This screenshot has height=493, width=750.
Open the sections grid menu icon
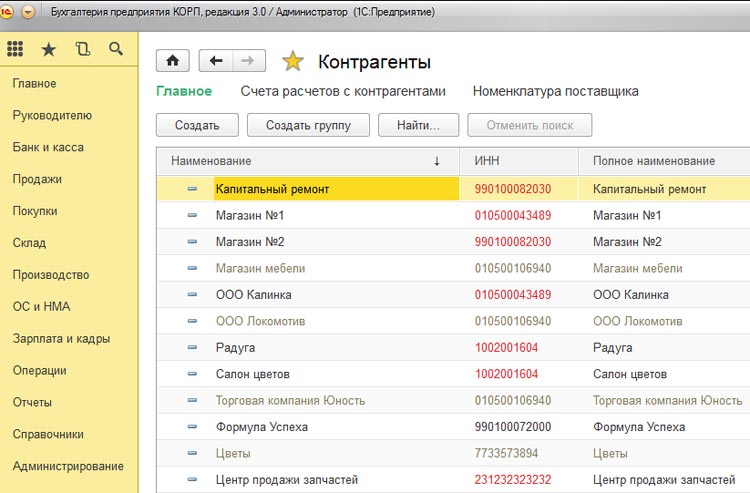coord(15,49)
